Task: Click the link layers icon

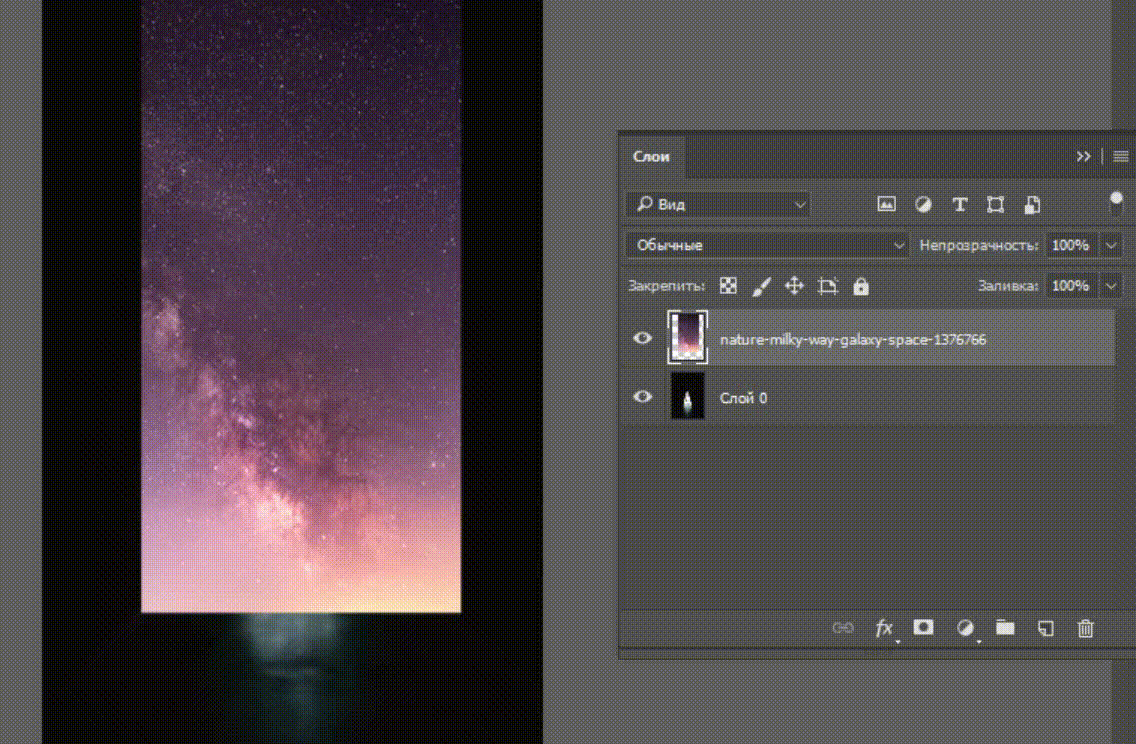Action: pyautogui.click(x=843, y=627)
